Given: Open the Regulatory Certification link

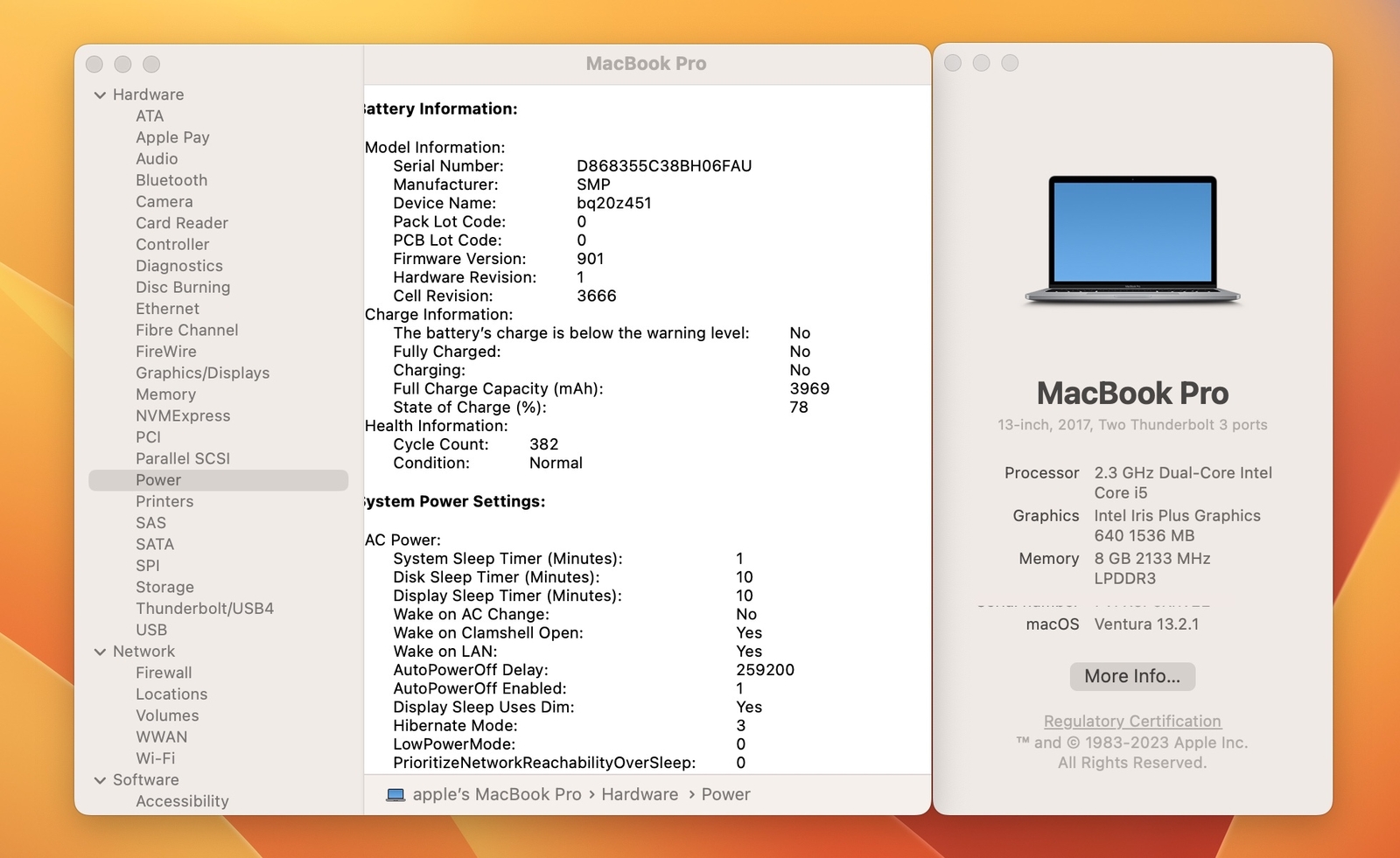Looking at the screenshot, I should pyautogui.click(x=1132, y=722).
